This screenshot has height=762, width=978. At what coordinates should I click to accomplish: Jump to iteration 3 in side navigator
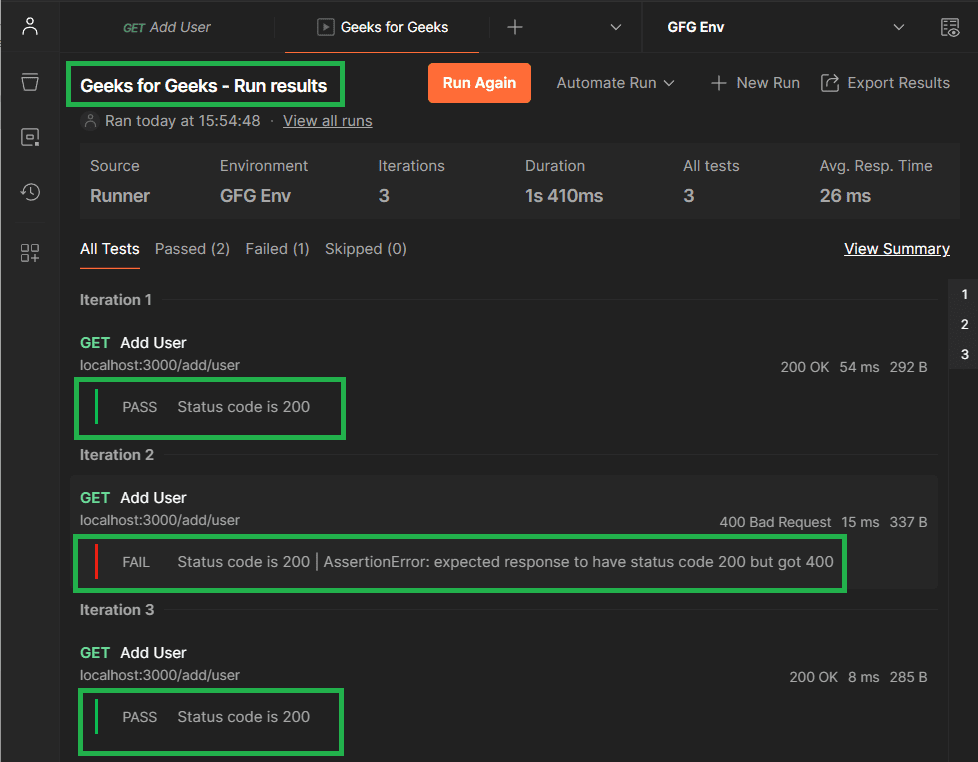pos(964,354)
